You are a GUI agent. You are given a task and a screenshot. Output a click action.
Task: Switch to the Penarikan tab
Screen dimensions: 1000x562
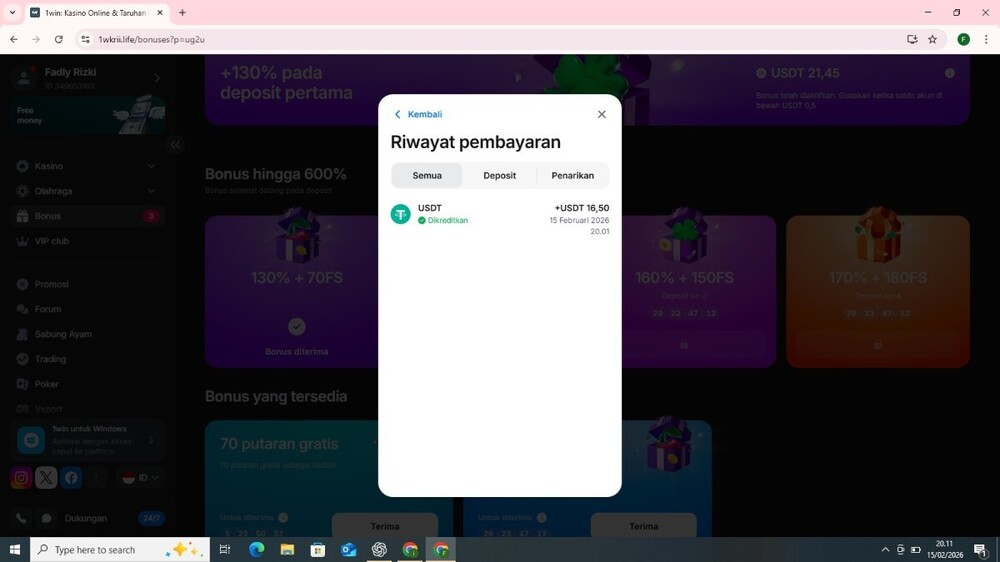tap(572, 176)
